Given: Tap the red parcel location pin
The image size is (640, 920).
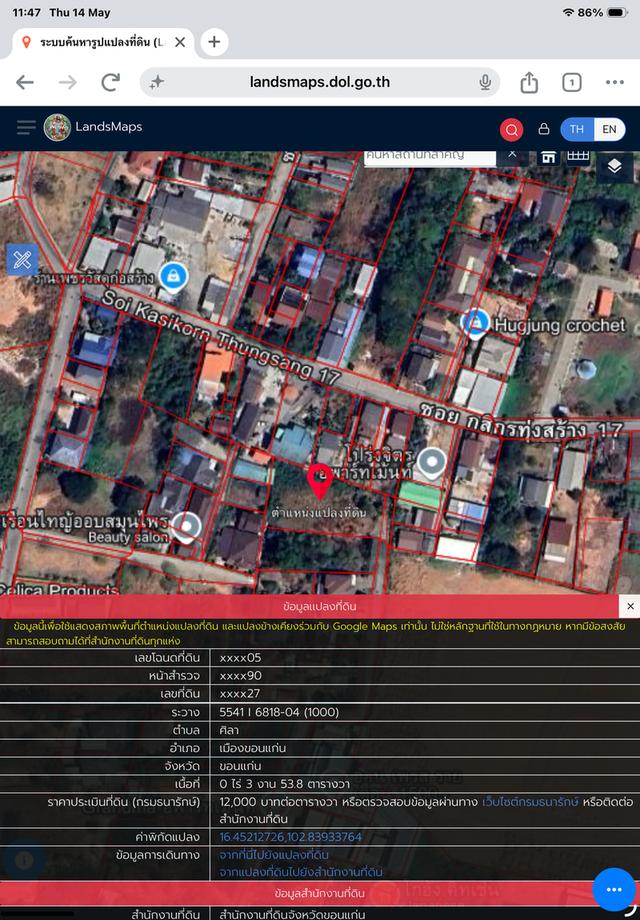Looking at the screenshot, I should 320,481.
